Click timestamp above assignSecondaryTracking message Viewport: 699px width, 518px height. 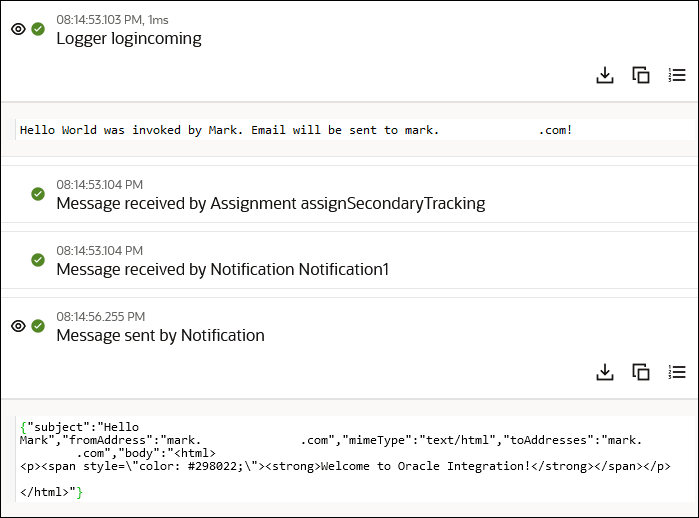point(99,185)
